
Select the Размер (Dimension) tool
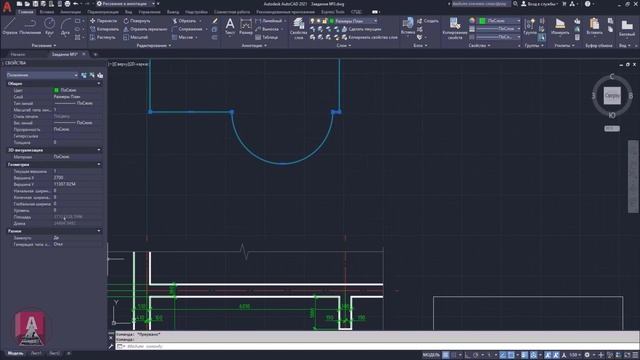tap(246, 26)
